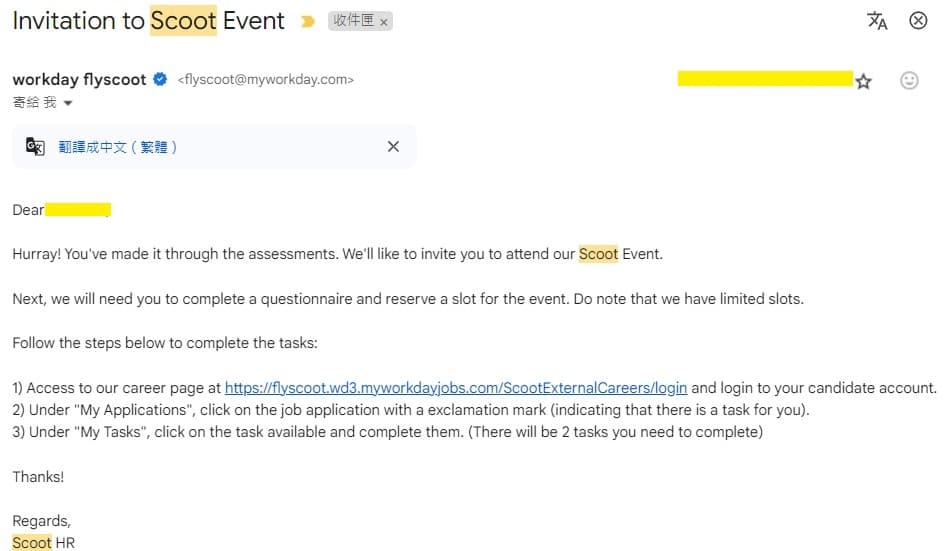Click sender name workday flyscoot

click(x=79, y=80)
